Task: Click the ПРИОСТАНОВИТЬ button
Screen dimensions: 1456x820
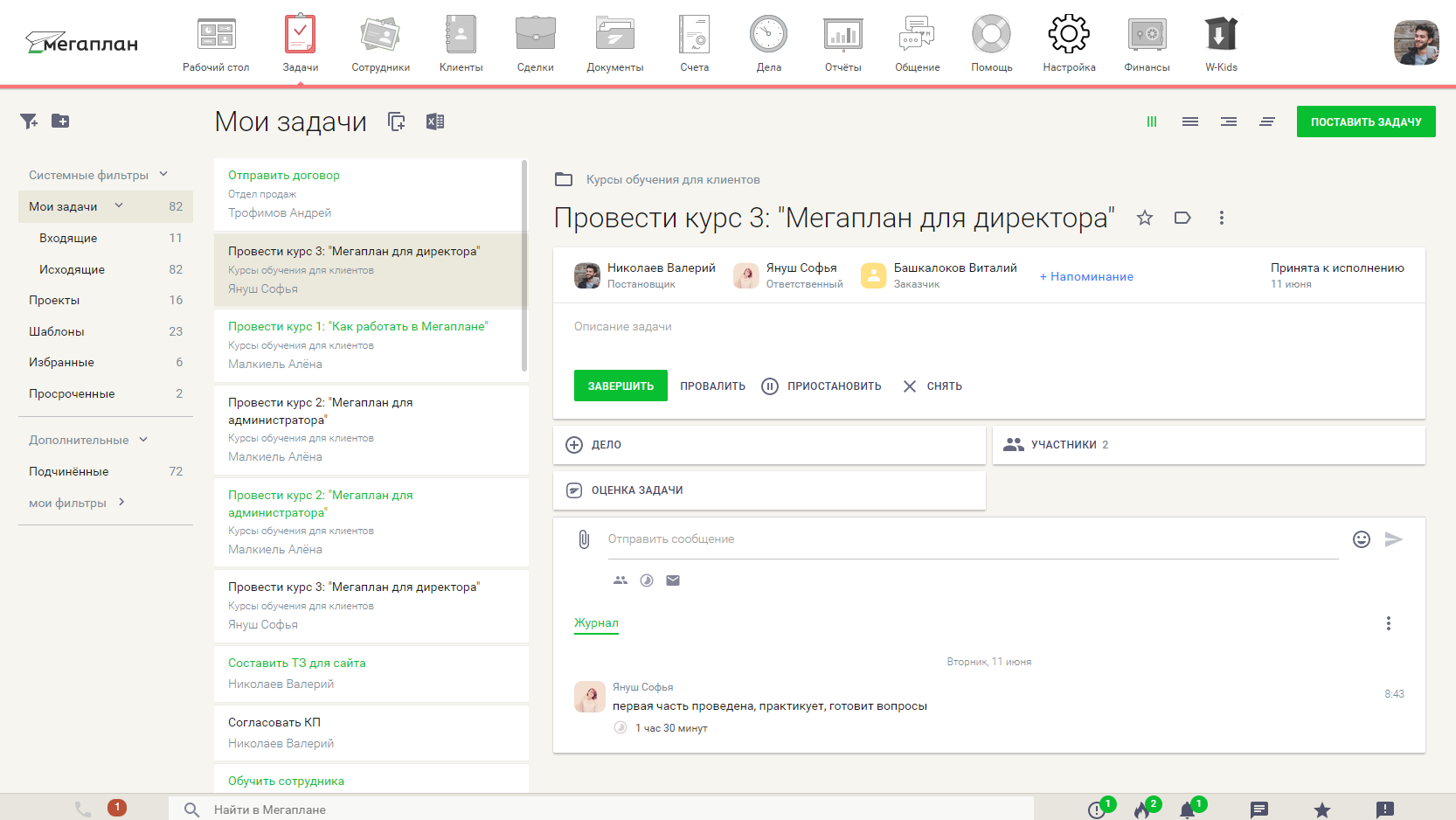Action: pos(822,386)
